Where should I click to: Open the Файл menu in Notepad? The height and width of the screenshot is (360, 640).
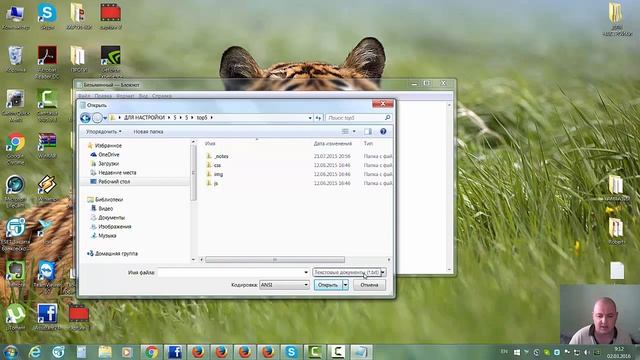coord(84,96)
